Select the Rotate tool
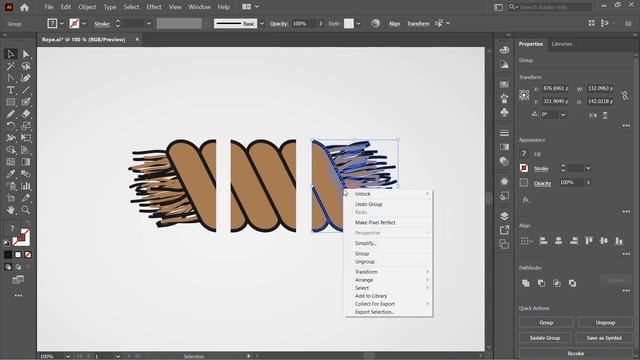This screenshot has height=360, width=640. point(11,126)
